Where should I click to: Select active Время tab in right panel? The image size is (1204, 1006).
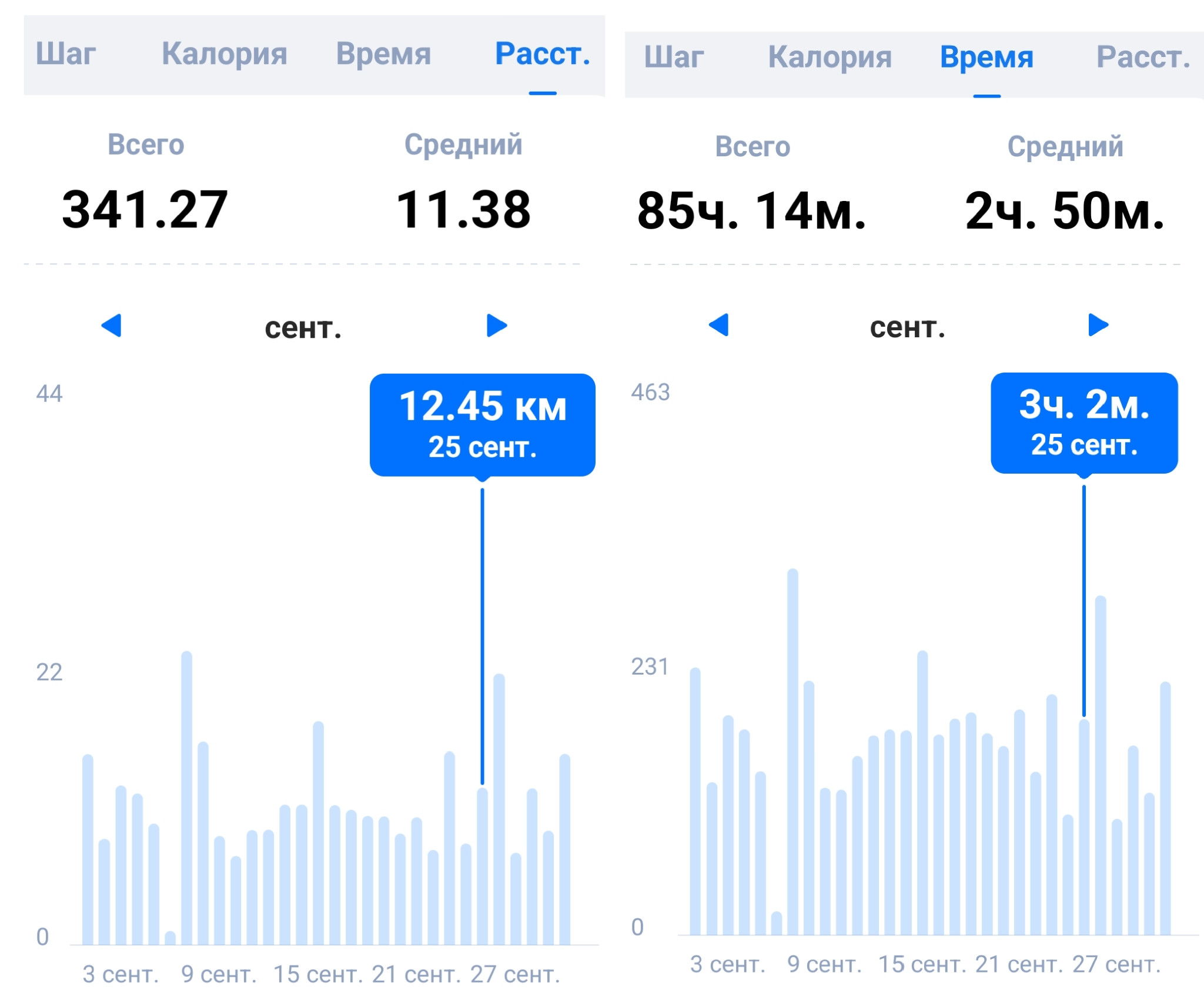pyautogui.click(x=986, y=58)
